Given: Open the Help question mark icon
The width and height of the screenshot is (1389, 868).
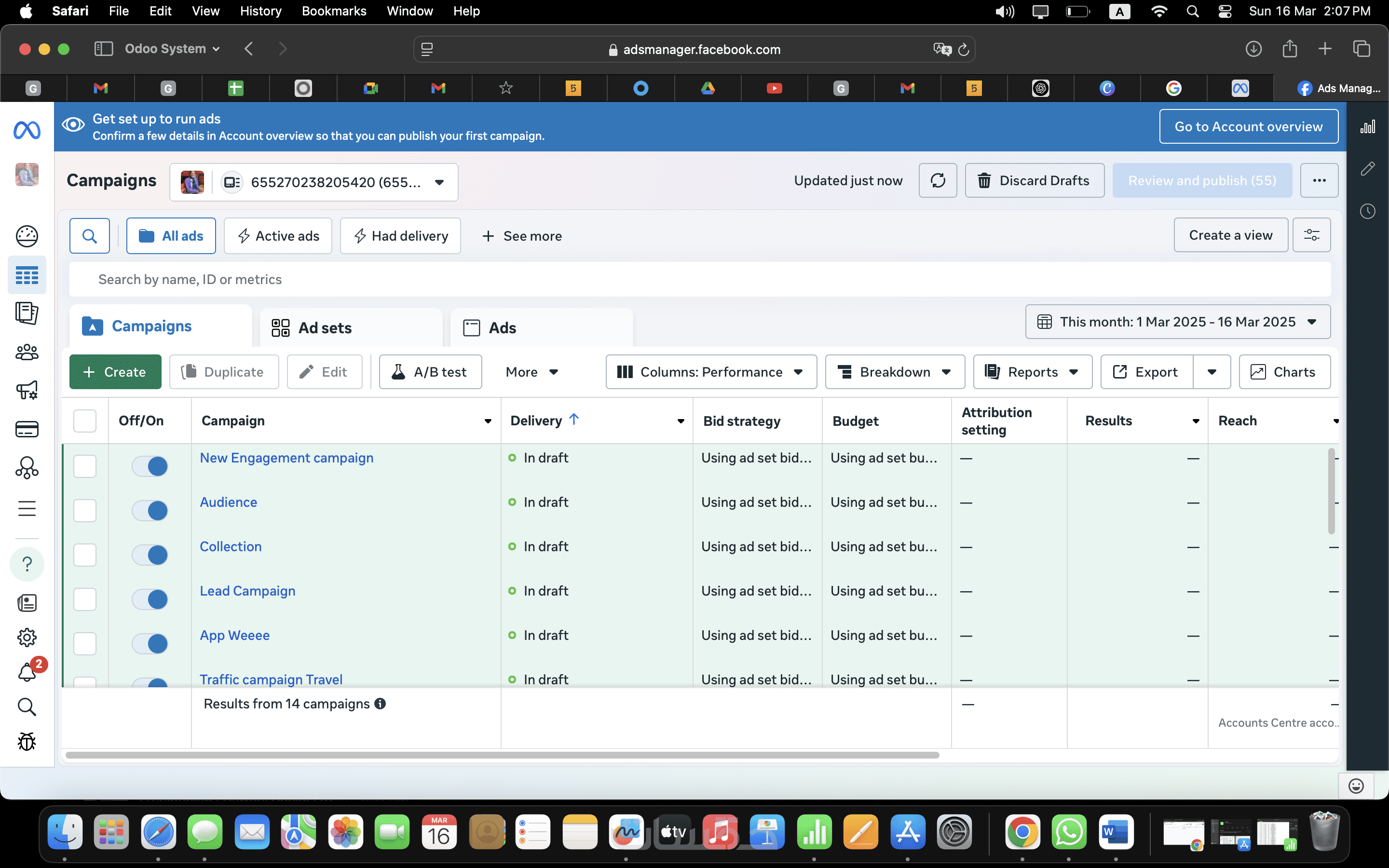Looking at the screenshot, I should [x=27, y=564].
